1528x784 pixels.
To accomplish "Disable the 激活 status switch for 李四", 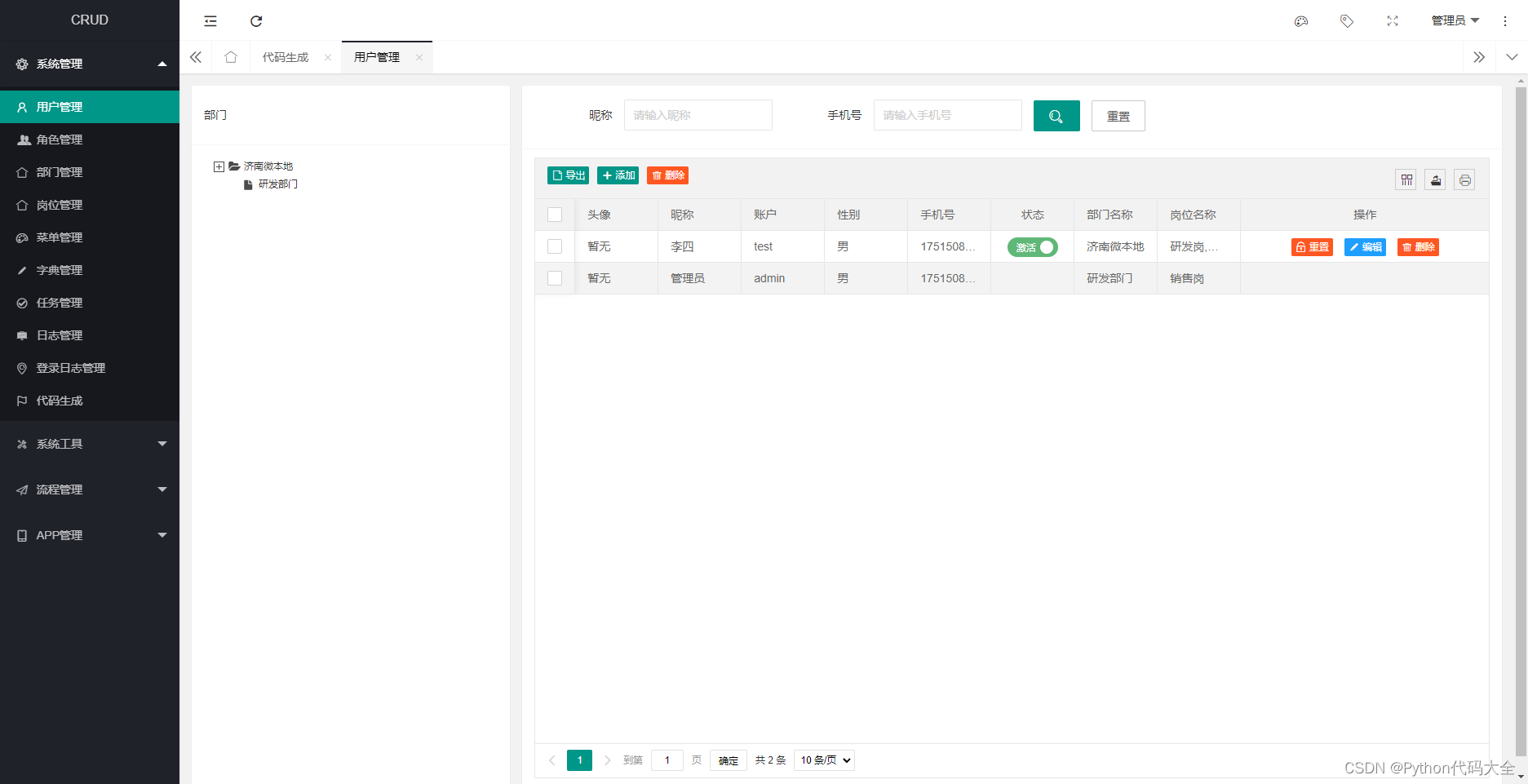I will click(x=1032, y=246).
